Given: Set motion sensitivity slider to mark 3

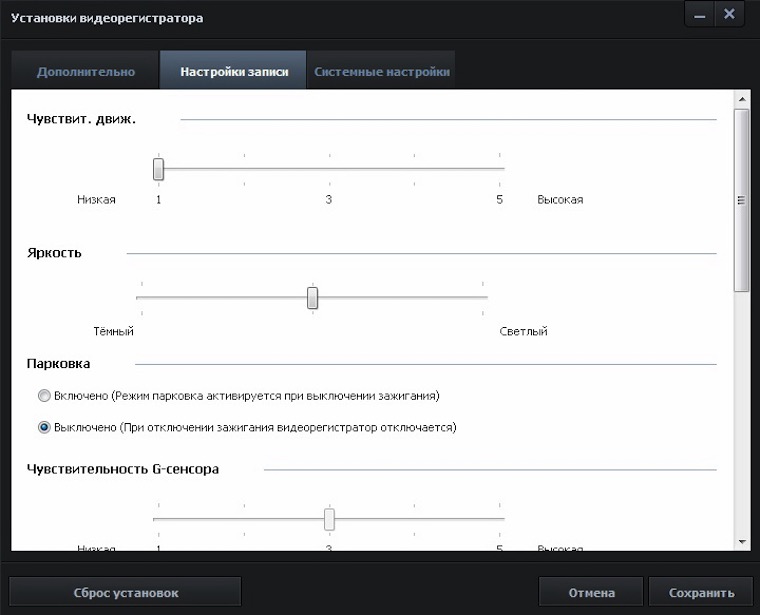Looking at the screenshot, I should (329, 169).
